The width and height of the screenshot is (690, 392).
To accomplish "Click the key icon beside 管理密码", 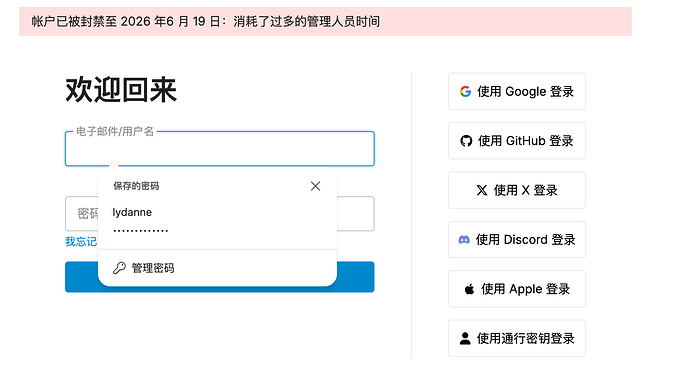I will tap(119, 268).
